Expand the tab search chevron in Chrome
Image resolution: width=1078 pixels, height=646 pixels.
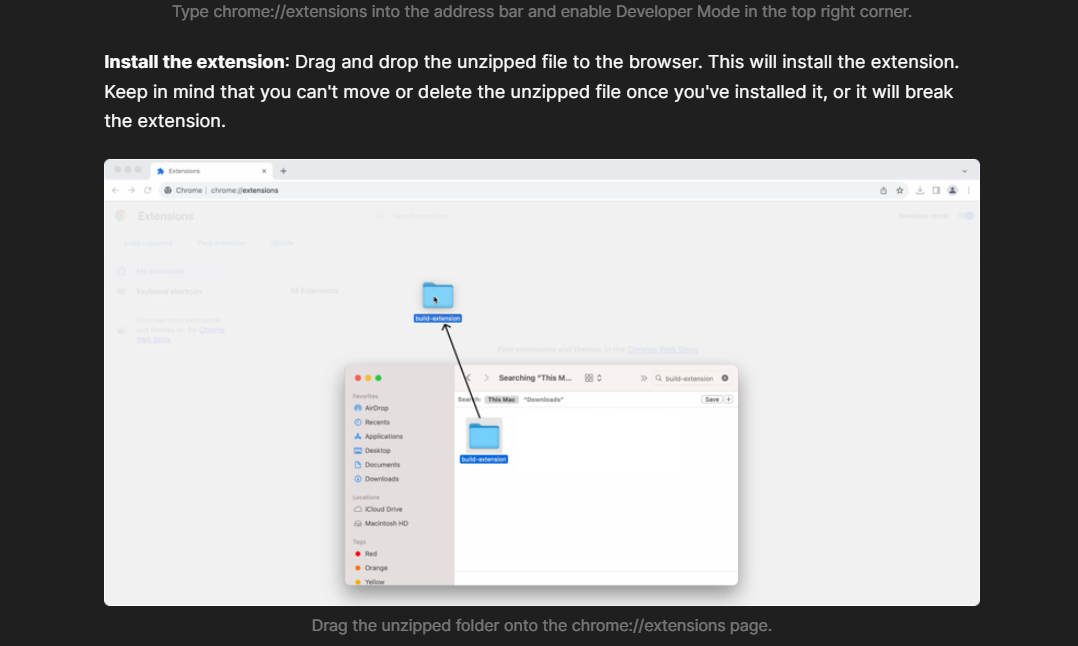pos(965,171)
